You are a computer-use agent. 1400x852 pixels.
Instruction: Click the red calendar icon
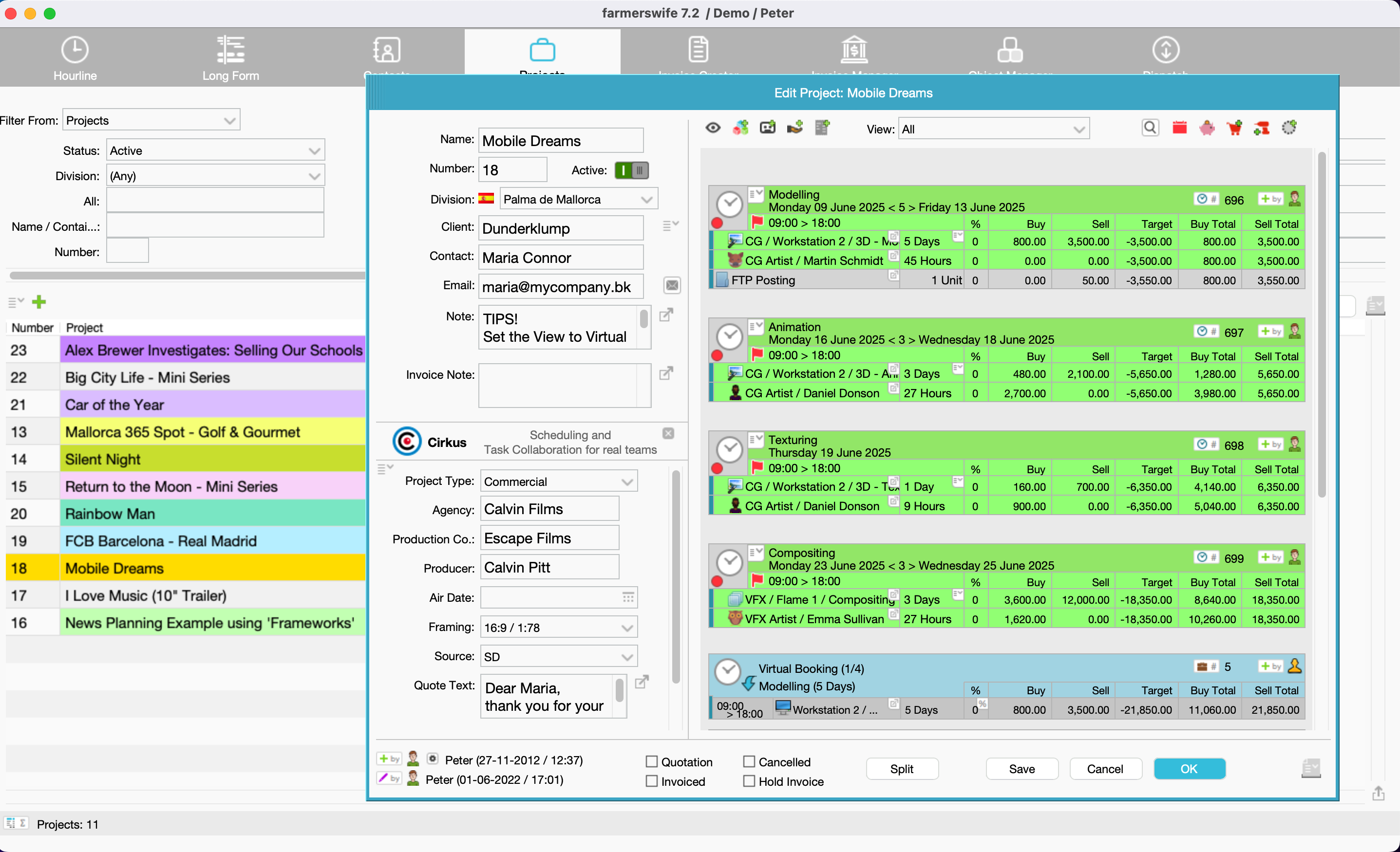[1179, 129]
